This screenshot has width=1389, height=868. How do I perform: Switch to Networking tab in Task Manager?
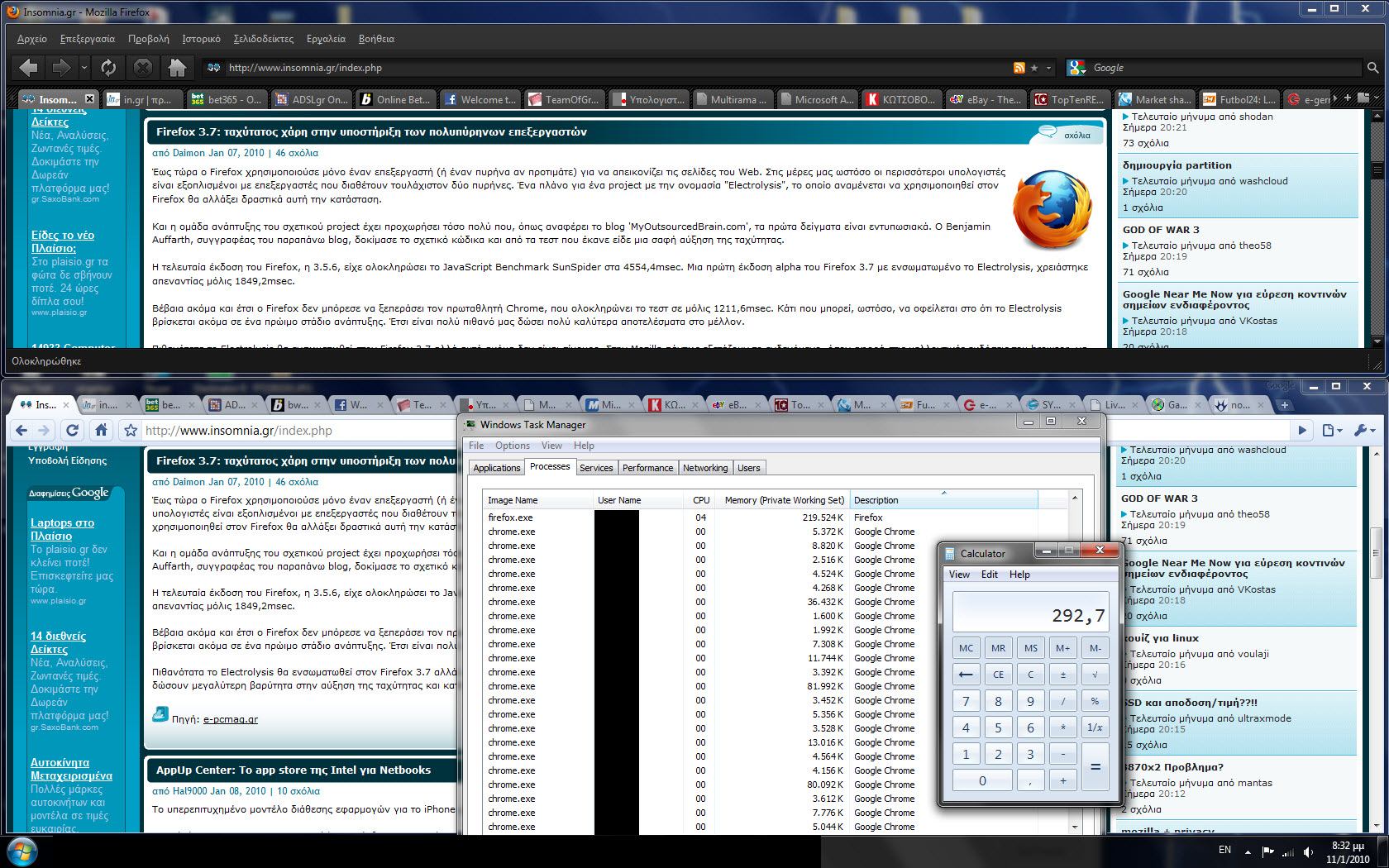point(705,468)
